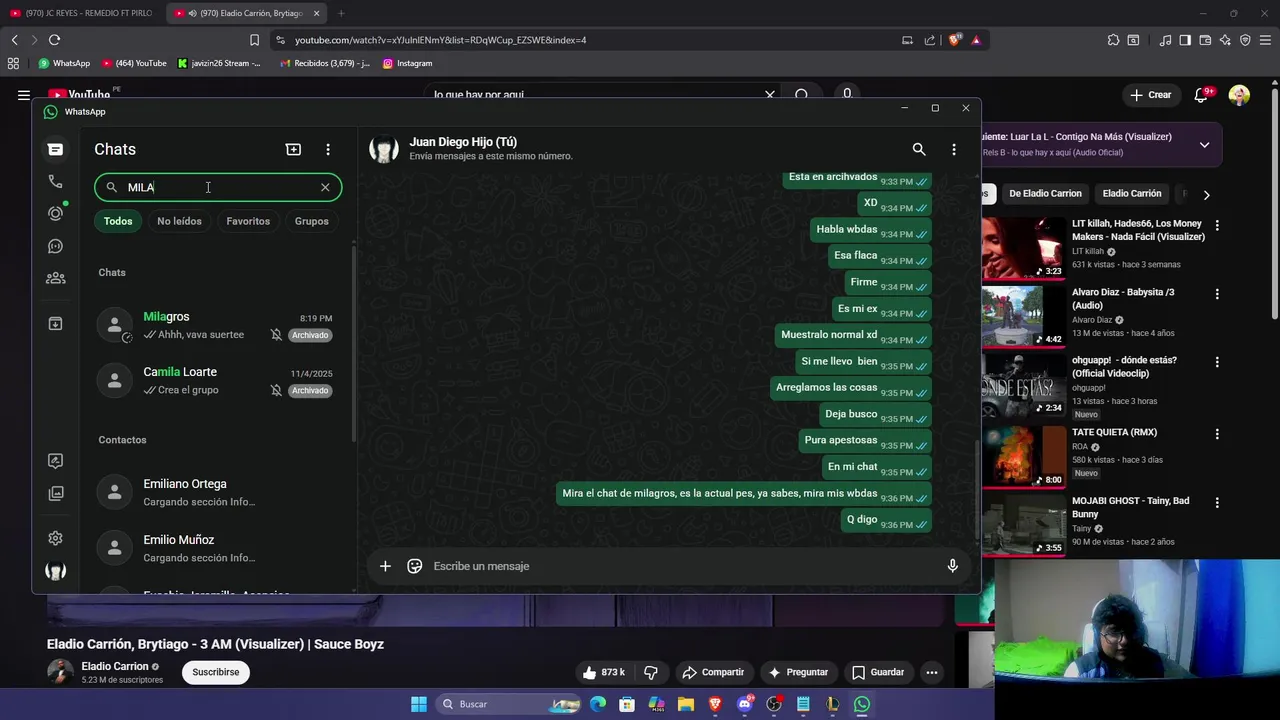
Task: Clear the MILA search text with X
Action: [x=325, y=187]
